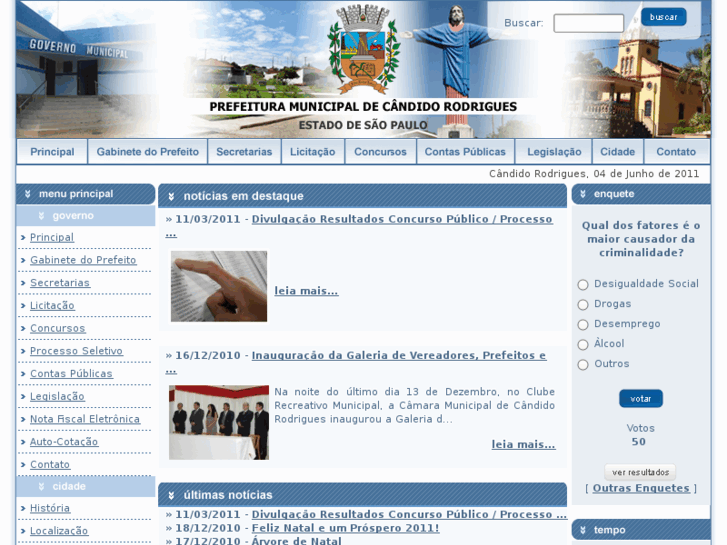This screenshot has width=727, height=545.
Task: Click the Votos count 50
Action: coord(638,442)
